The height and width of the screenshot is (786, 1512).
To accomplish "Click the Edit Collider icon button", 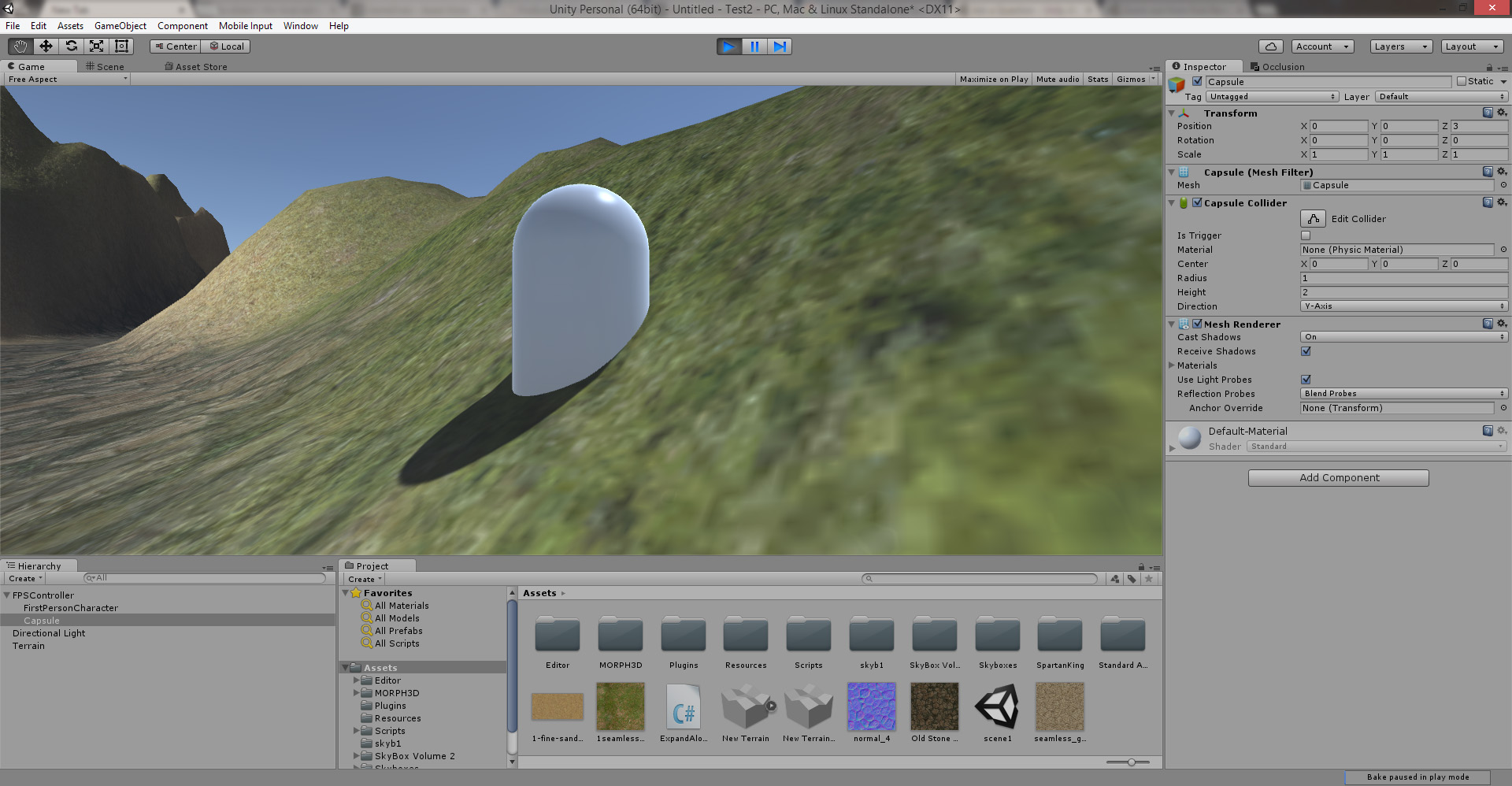I will 1313,219.
